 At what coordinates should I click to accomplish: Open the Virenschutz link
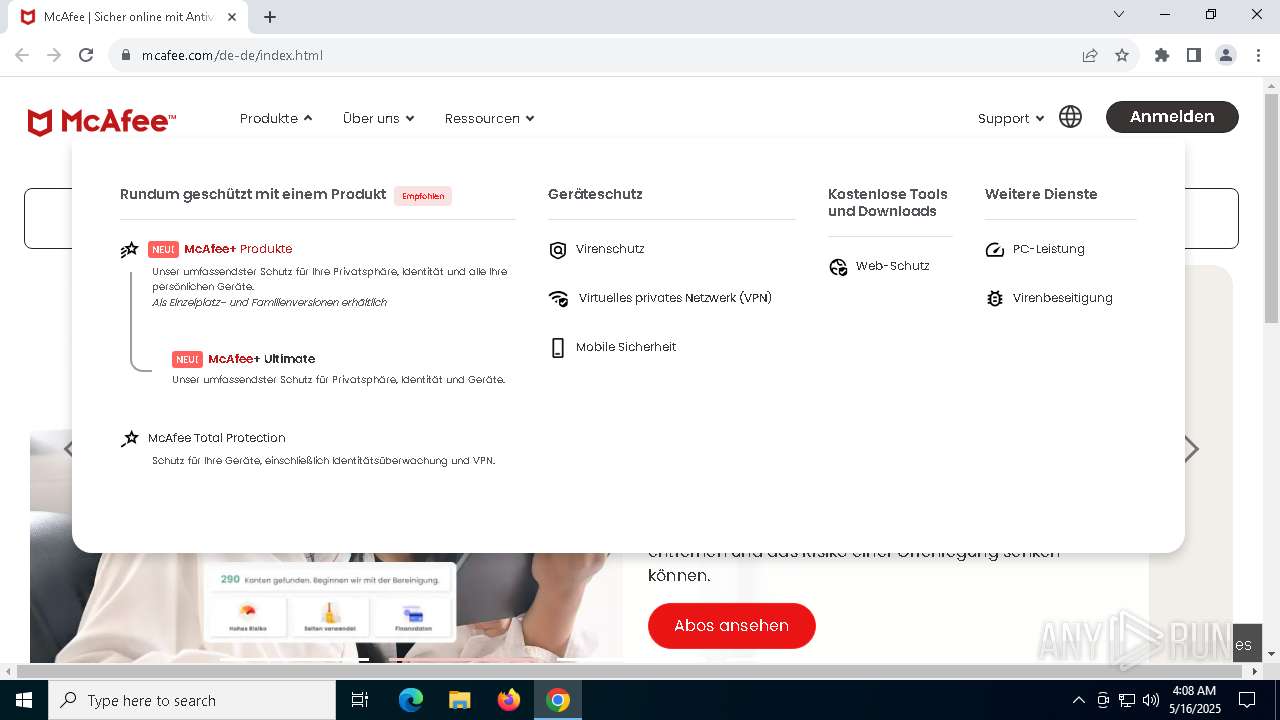[x=610, y=249]
